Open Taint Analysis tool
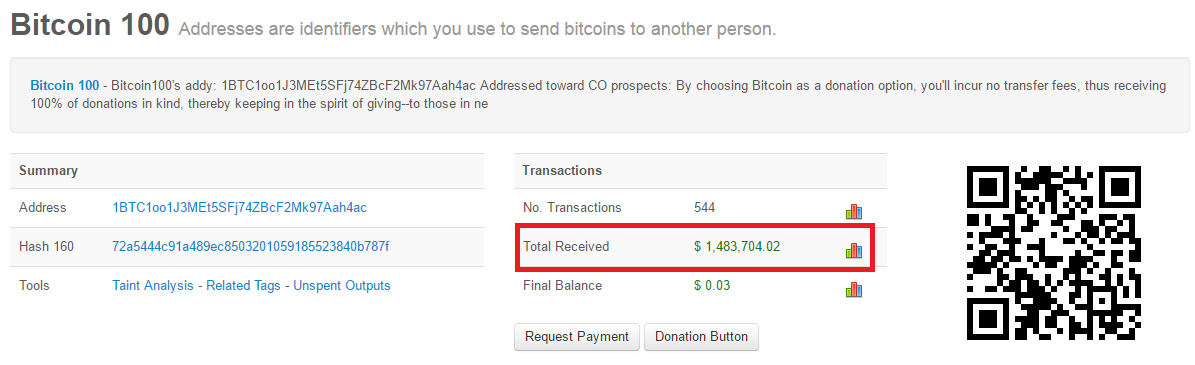The width and height of the screenshot is (1195, 365). pyautogui.click(x=153, y=286)
